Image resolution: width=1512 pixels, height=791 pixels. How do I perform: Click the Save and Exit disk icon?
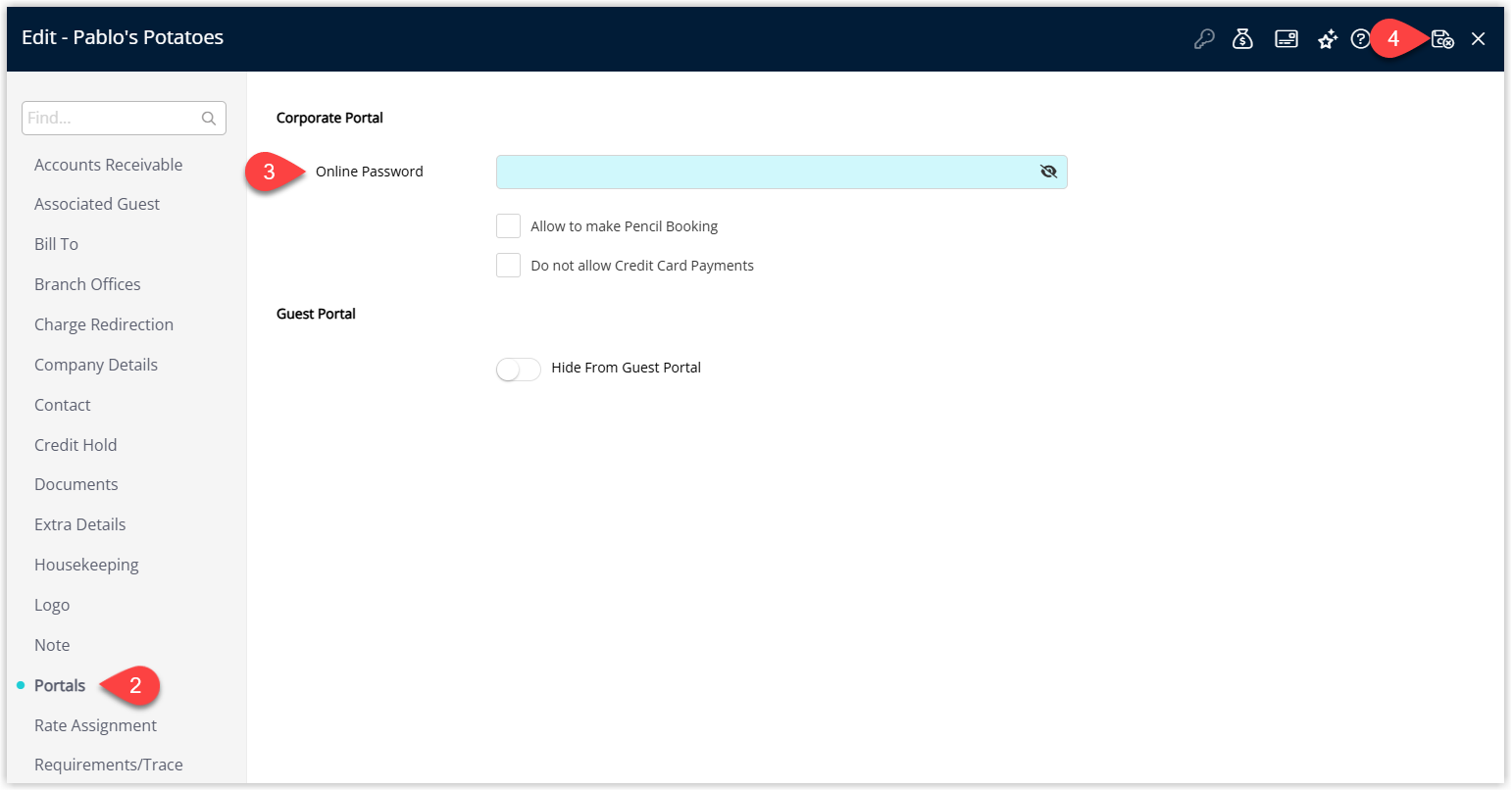(1442, 39)
